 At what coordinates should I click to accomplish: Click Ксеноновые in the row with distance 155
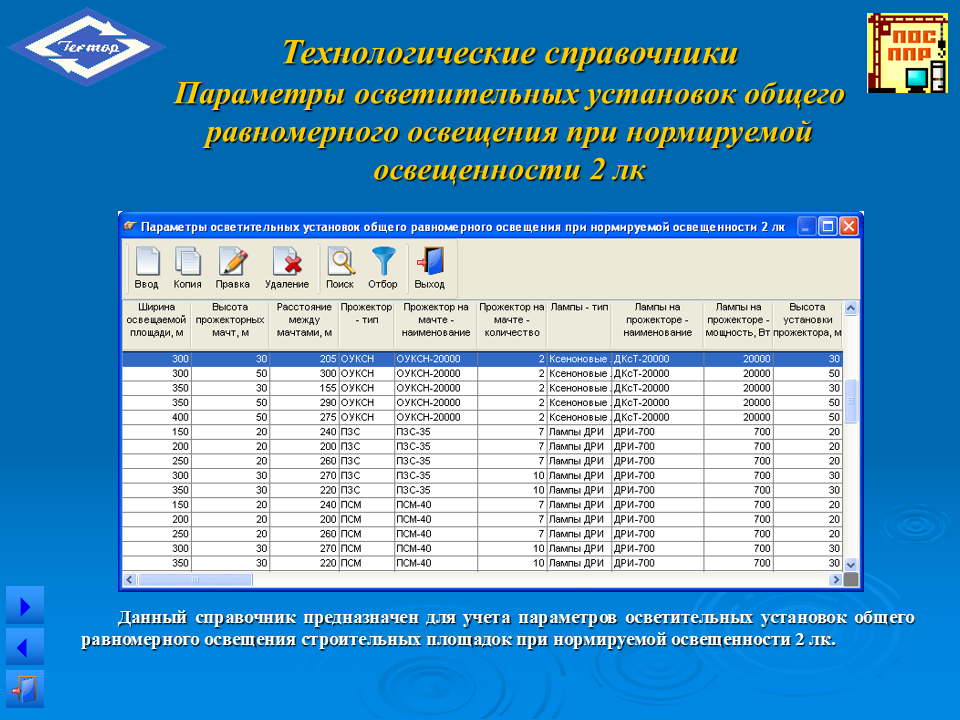point(579,388)
